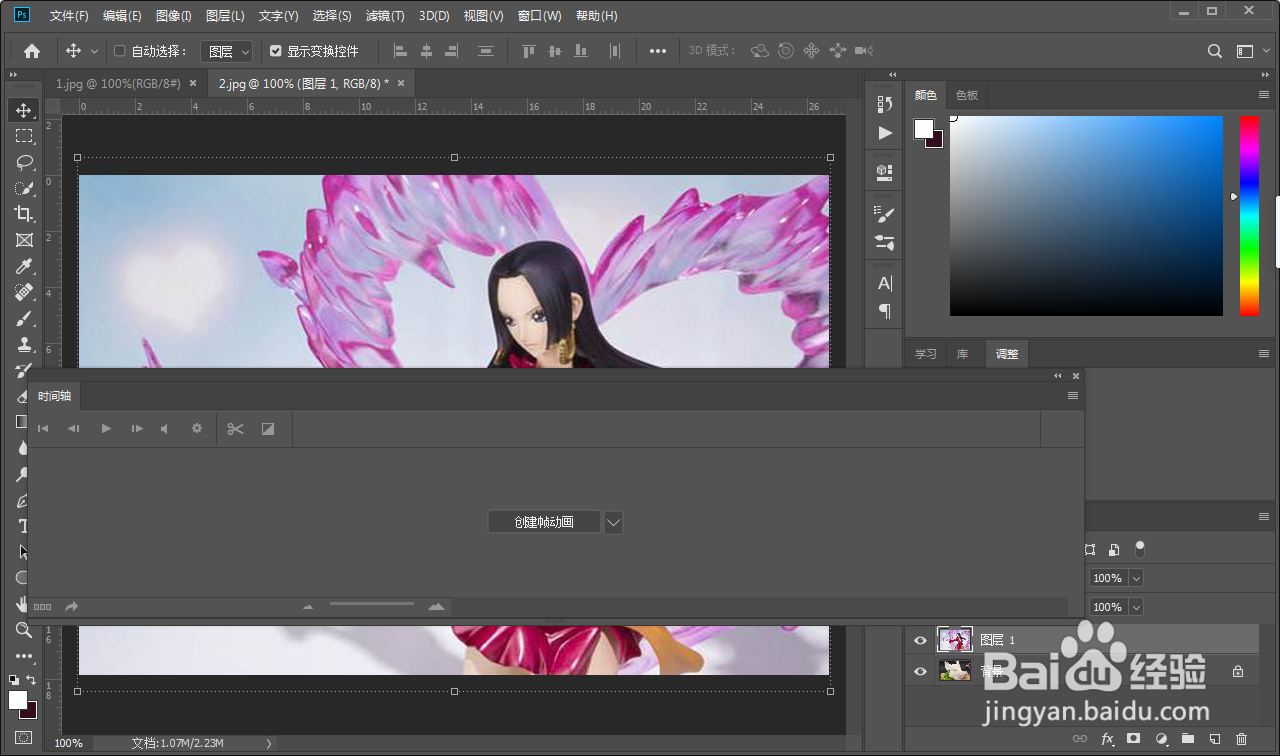Click inside the color picker gradient field

(1086, 216)
